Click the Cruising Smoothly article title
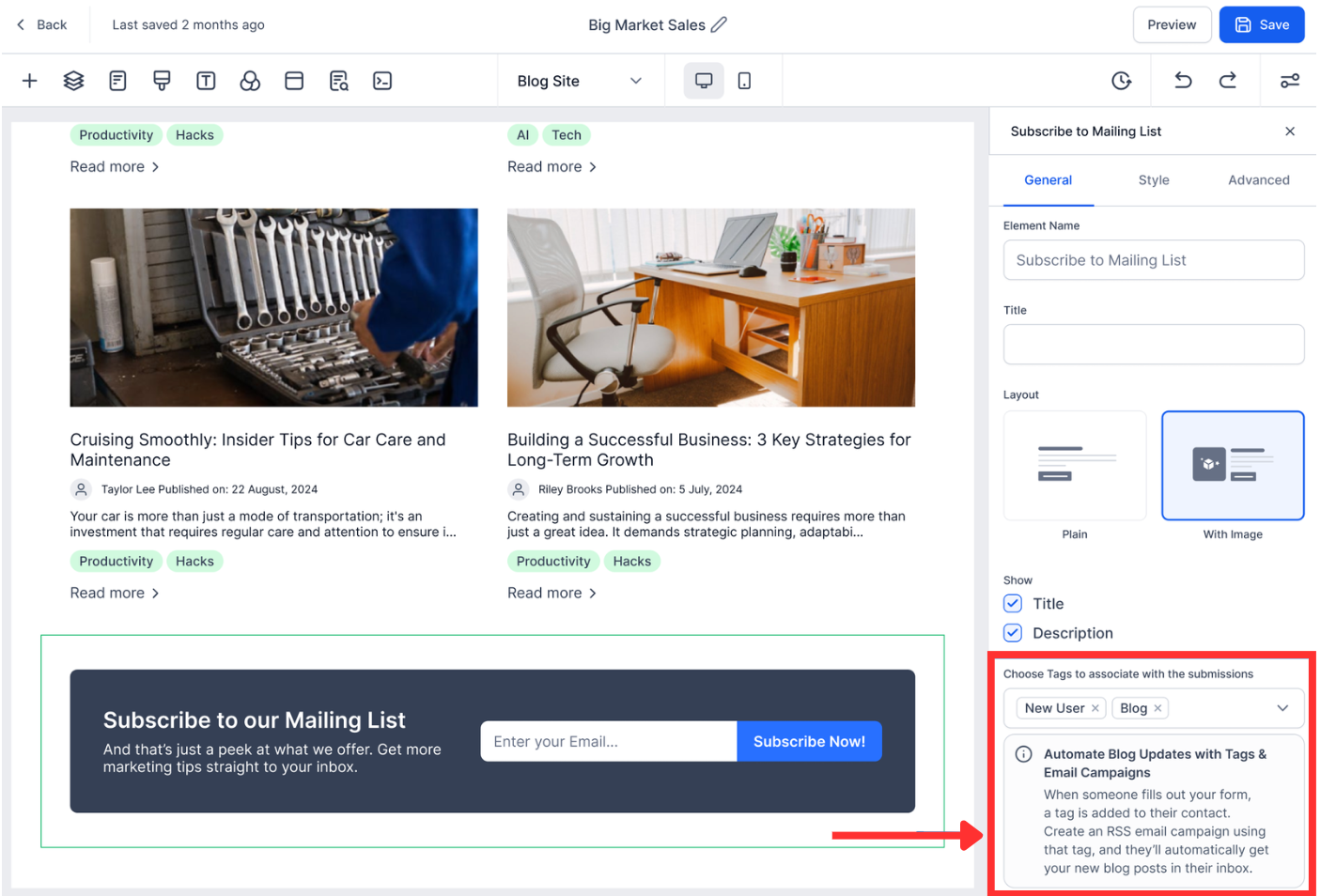1336x896 pixels. [258, 450]
